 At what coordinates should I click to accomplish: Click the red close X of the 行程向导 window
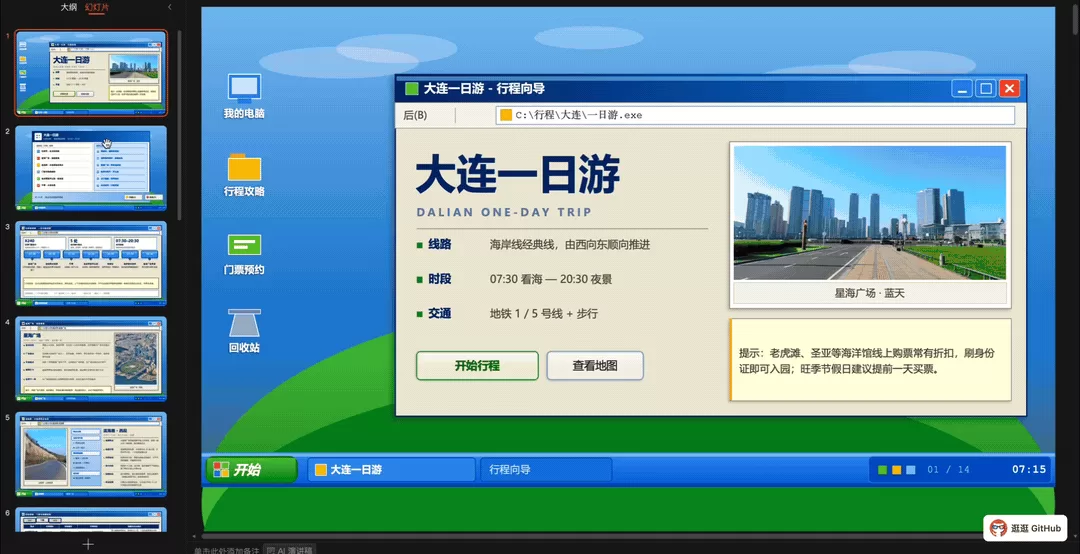pyautogui.click(x=1009, y=88)
